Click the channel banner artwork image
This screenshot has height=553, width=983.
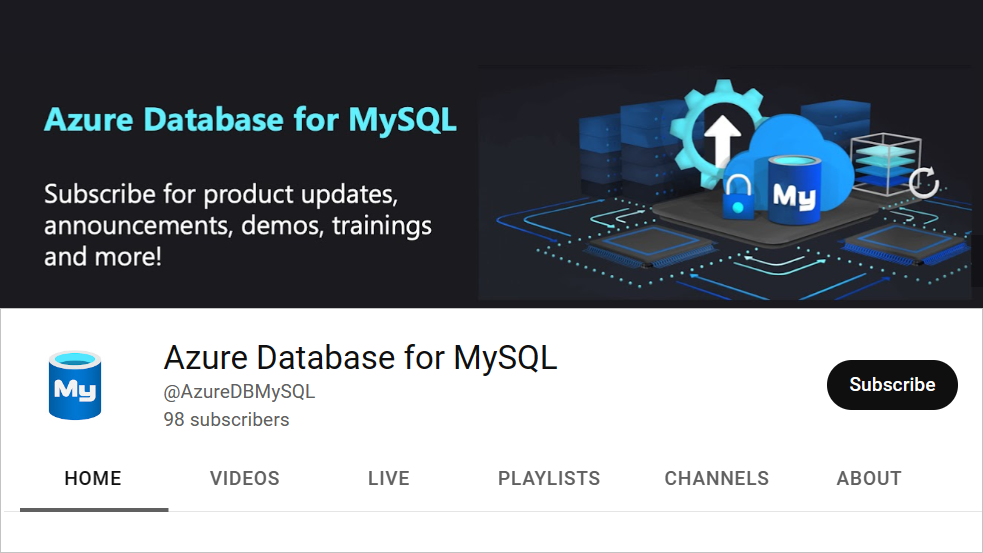point(725,182)
